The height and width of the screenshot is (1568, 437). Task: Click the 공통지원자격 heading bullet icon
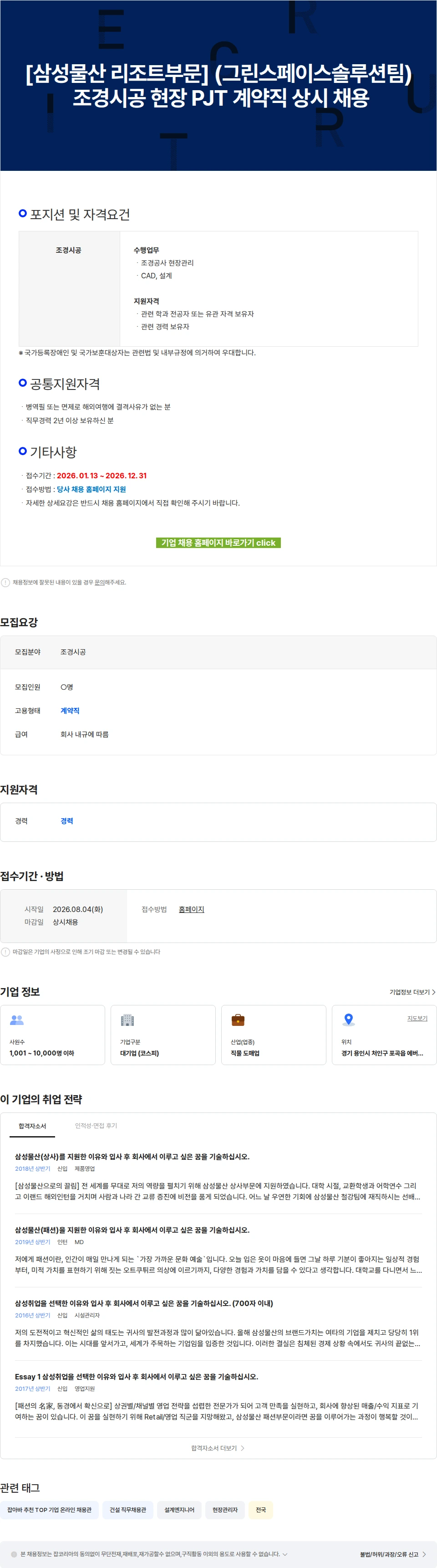(22, 382)
